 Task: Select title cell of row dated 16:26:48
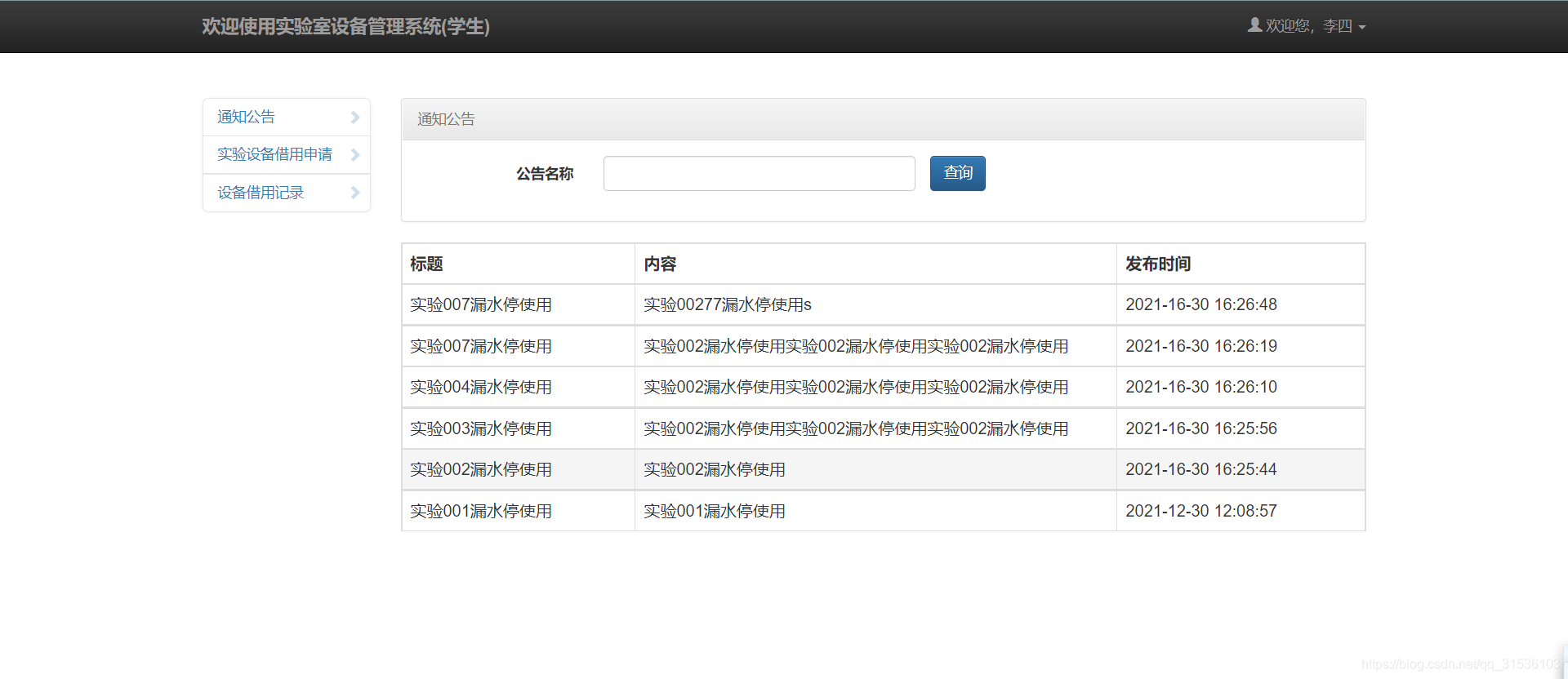pyautogui.click(x=518, y=304)
